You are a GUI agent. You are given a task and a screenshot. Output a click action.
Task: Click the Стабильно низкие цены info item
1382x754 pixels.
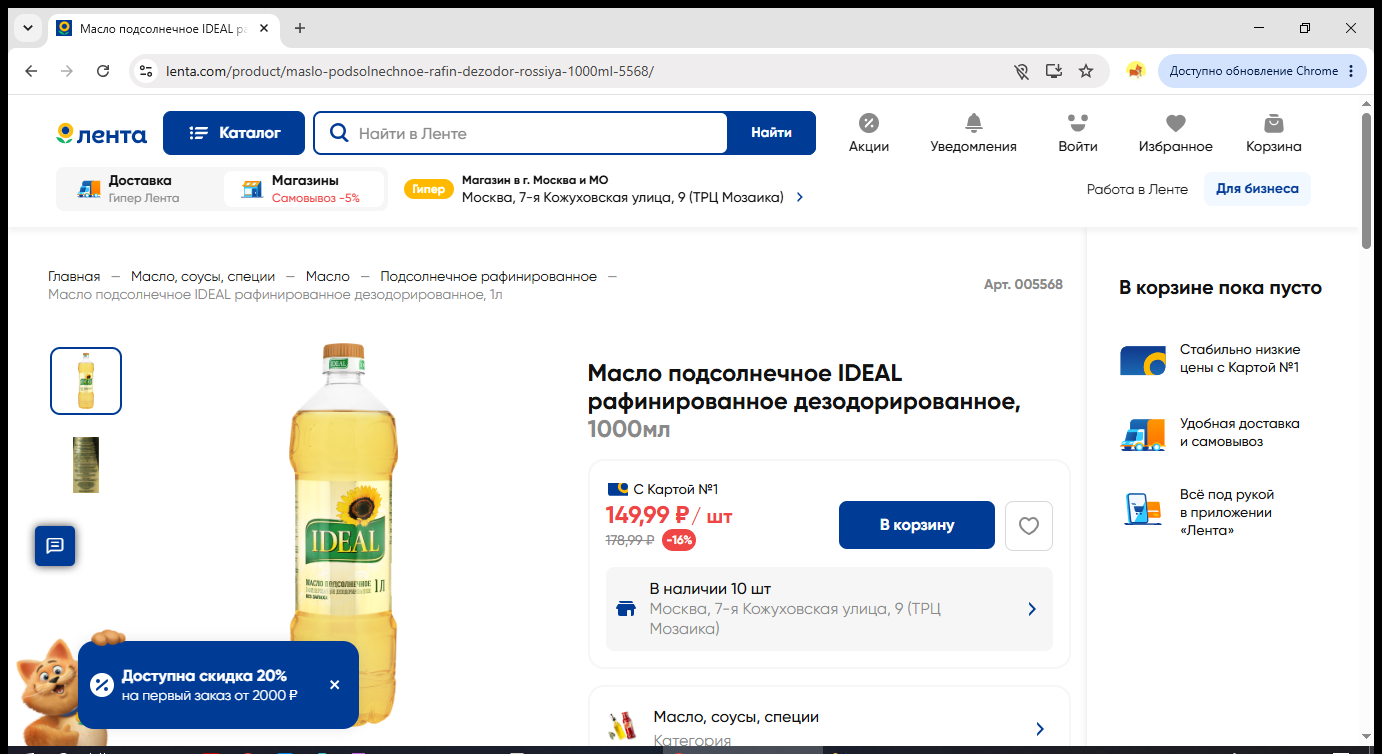(1210, 359)
